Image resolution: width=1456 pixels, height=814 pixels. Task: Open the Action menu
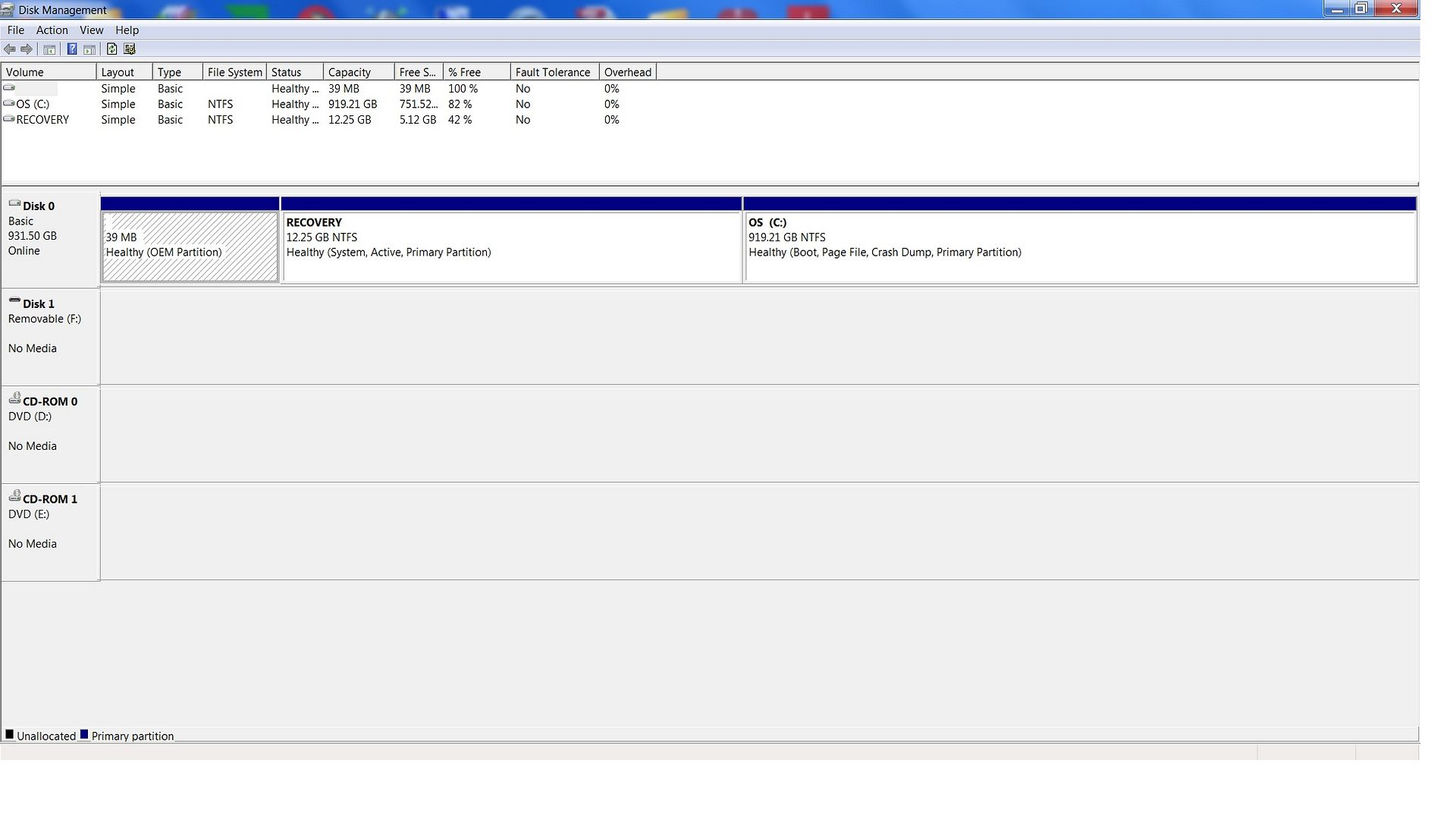[52, 30]
